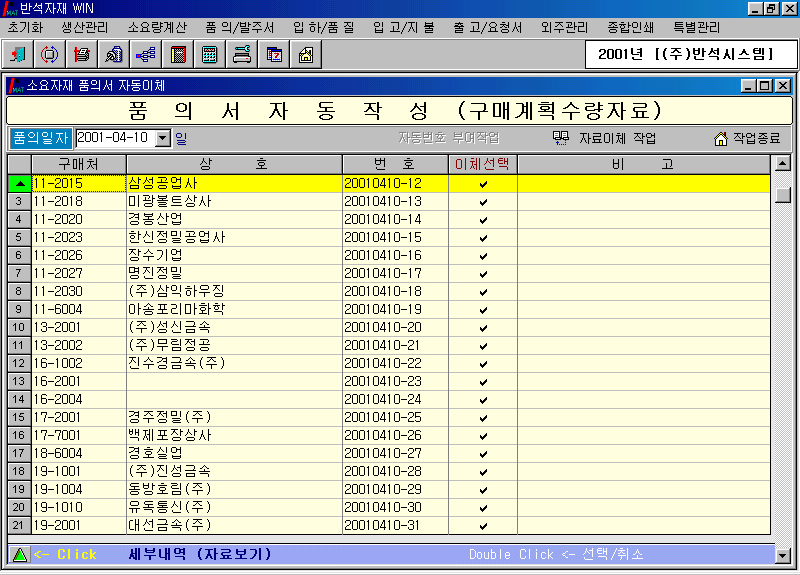This screenshot has height=575, width=800.
Task: Toggle transfer checkmark for 삼성공업사 row
Action: coord(483,184)
